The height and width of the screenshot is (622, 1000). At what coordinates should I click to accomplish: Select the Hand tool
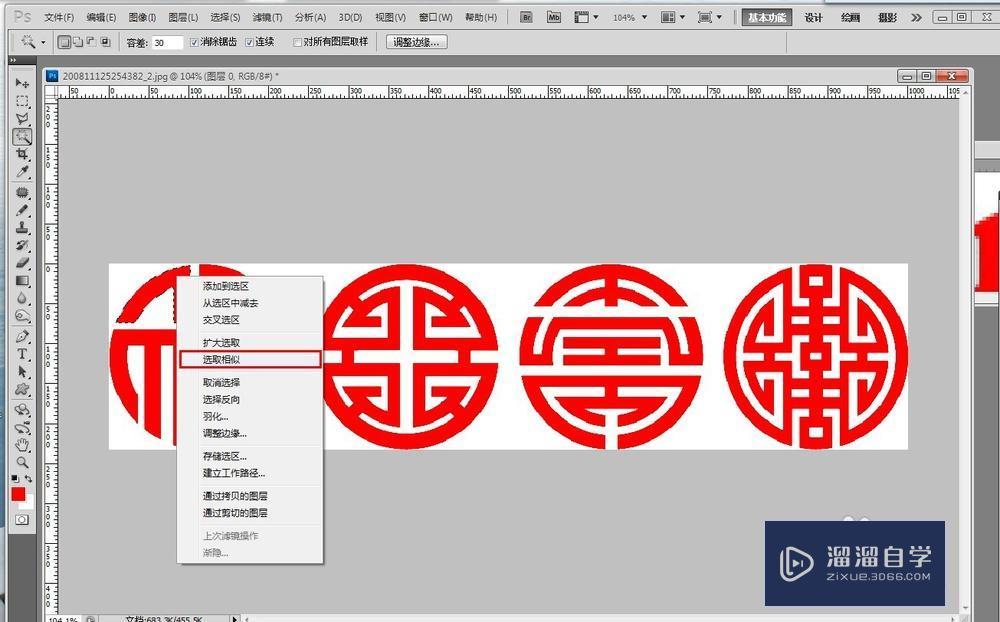pos(22,445)
